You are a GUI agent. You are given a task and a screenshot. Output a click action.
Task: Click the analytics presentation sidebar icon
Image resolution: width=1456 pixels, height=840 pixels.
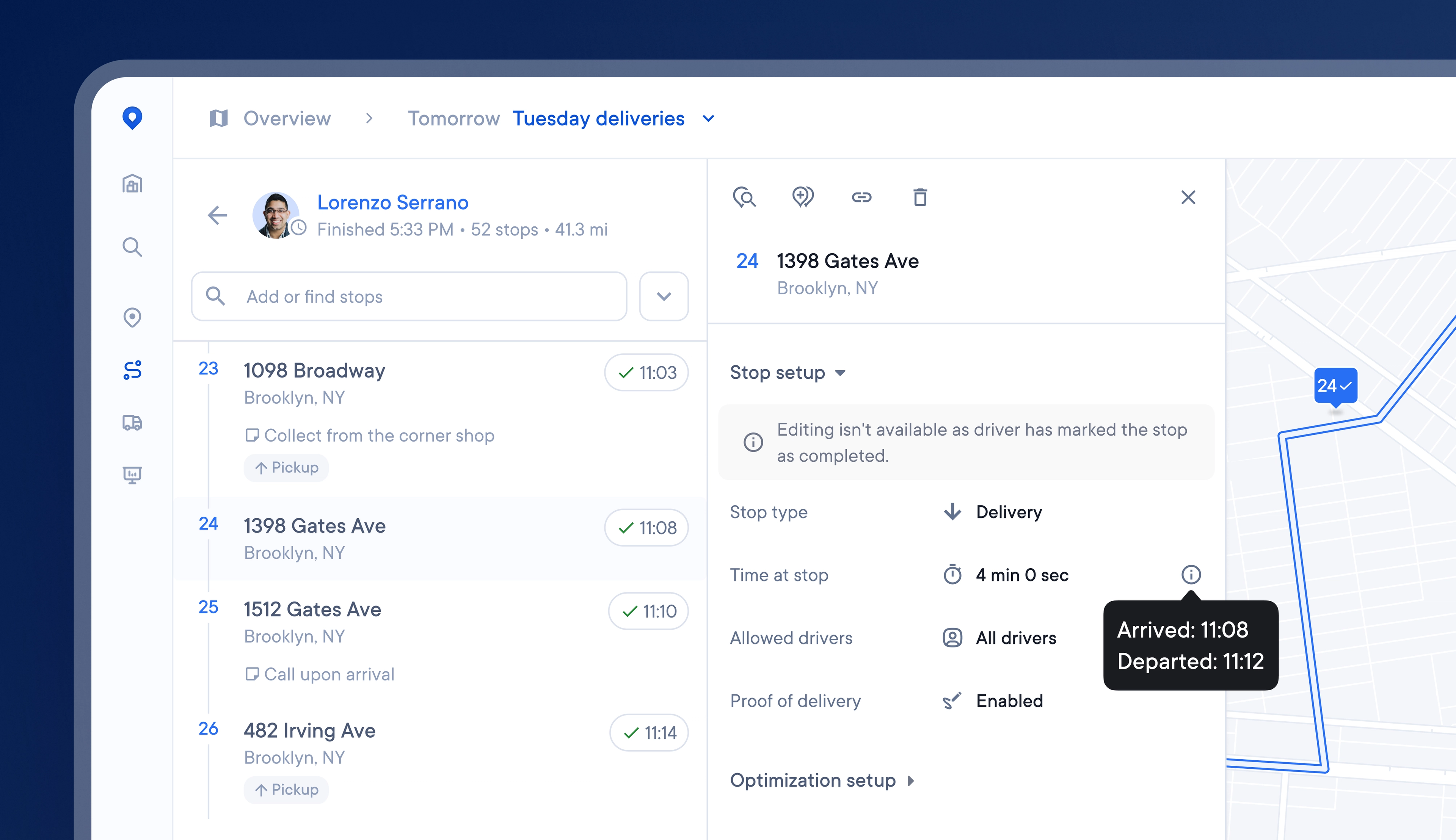(x=132, y=475)
